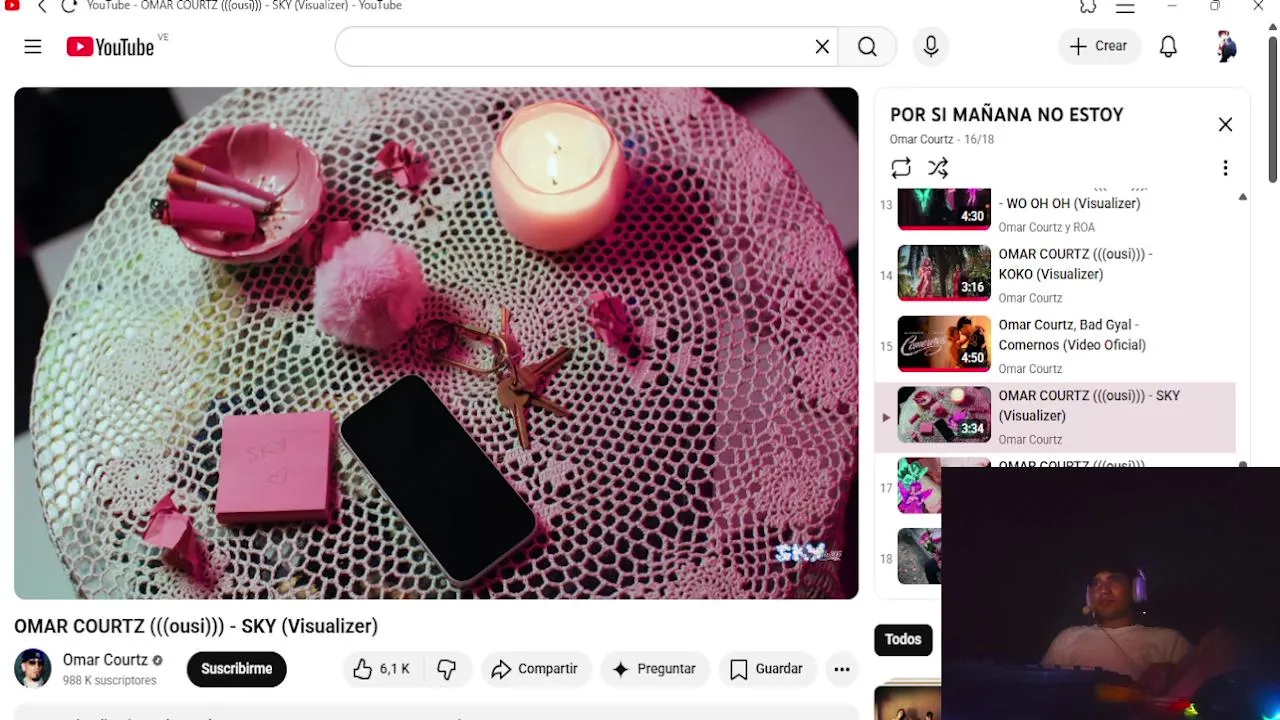Viewport: 1280px width, 720px height.
Task: Open the playlist three-dot options menu
Action: 1225,168
